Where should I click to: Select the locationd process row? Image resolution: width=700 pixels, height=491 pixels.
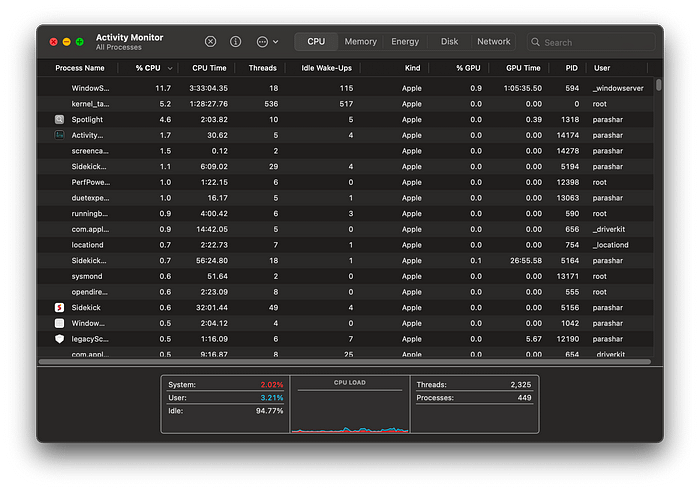coord(346,245)
